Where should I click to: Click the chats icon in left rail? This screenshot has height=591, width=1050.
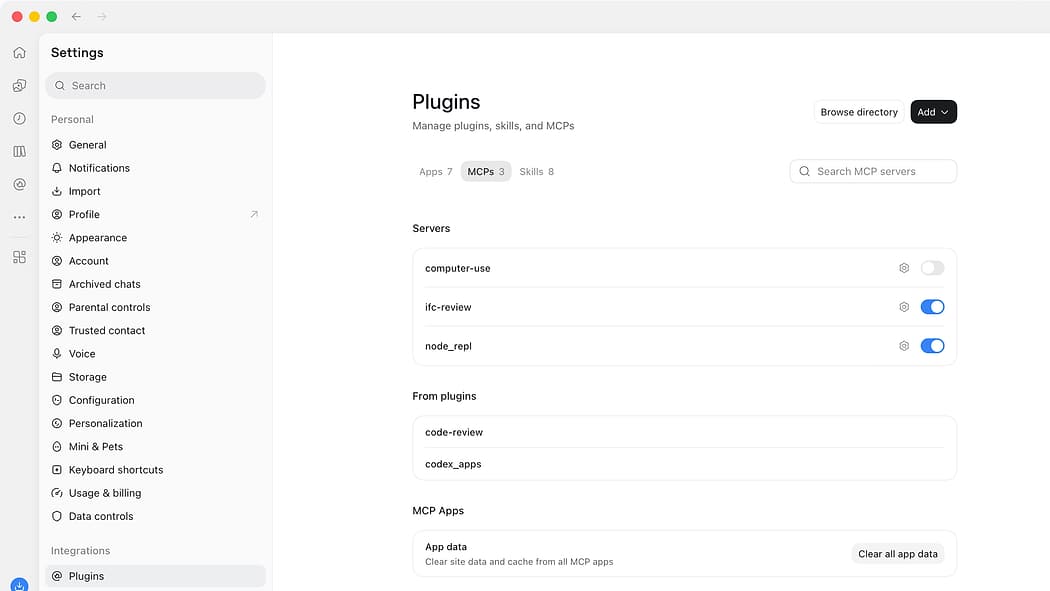coord(19,85)
